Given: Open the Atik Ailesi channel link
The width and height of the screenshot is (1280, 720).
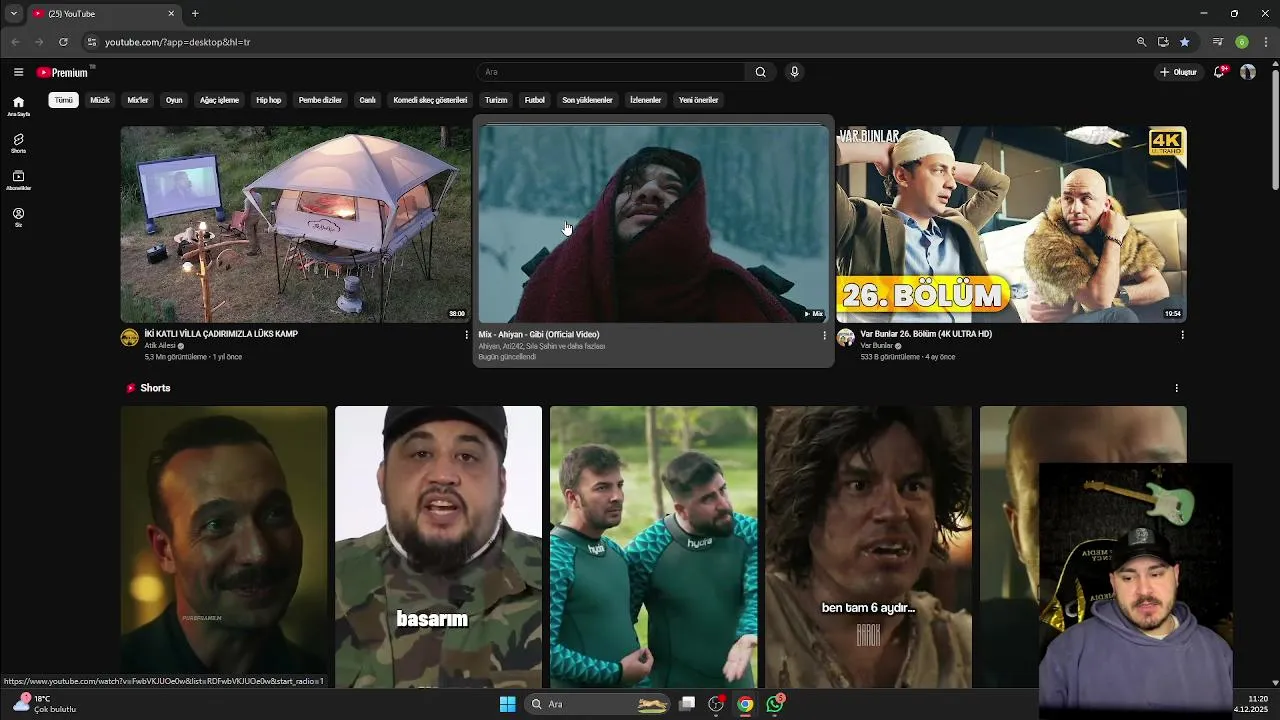Looking at the screenshot, I should (x=160, y=346).
